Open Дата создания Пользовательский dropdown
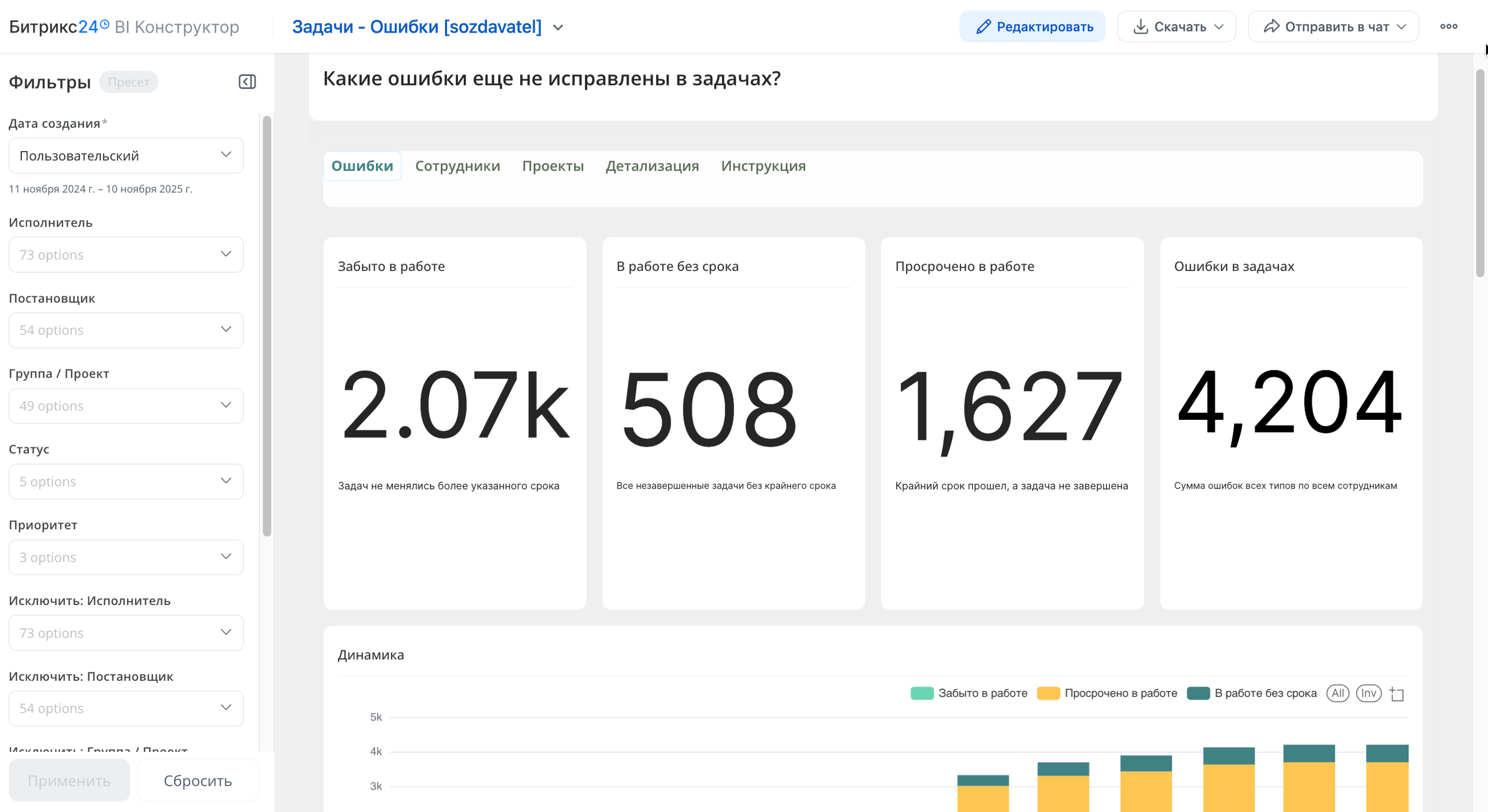Viewport: 1488px width, 812px height. tap(126, 155)
